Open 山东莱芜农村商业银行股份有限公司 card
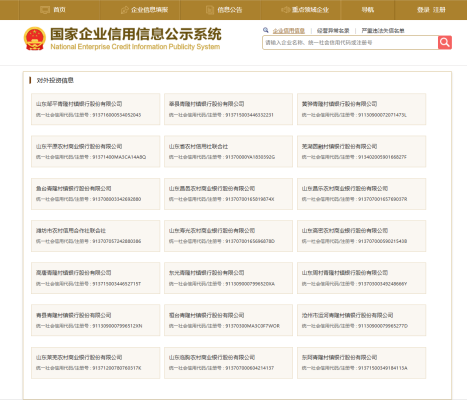 tap(96, 363)
